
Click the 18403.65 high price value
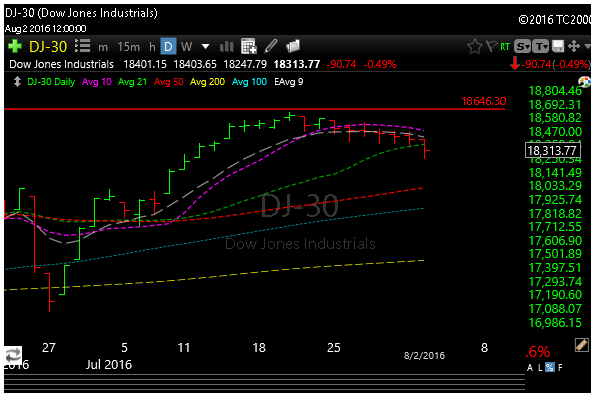(195, 64)
